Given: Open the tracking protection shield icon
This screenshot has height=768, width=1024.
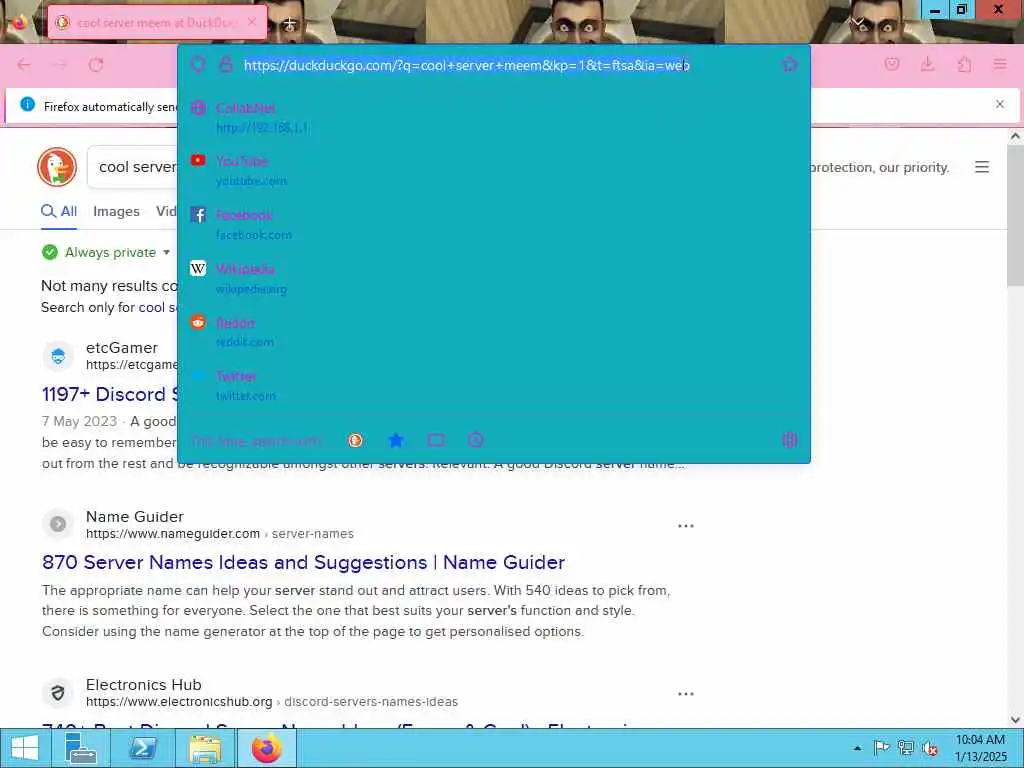Looking at the screenshot, I should pos(198,64).
